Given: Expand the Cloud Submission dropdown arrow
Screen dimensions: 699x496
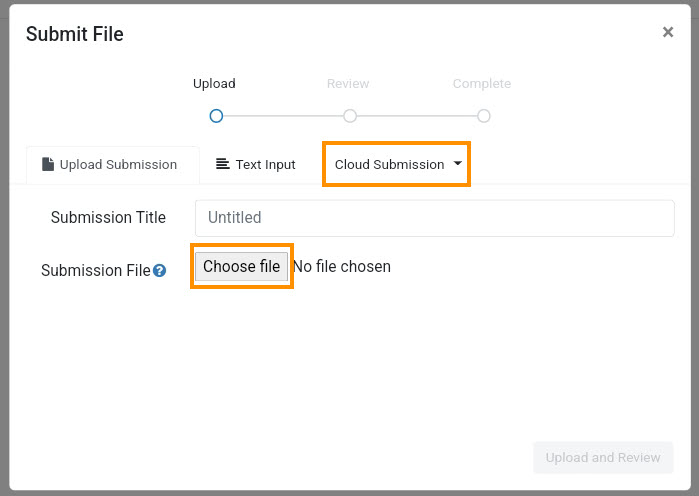Looking at the screenshot, I should point(457,164).
